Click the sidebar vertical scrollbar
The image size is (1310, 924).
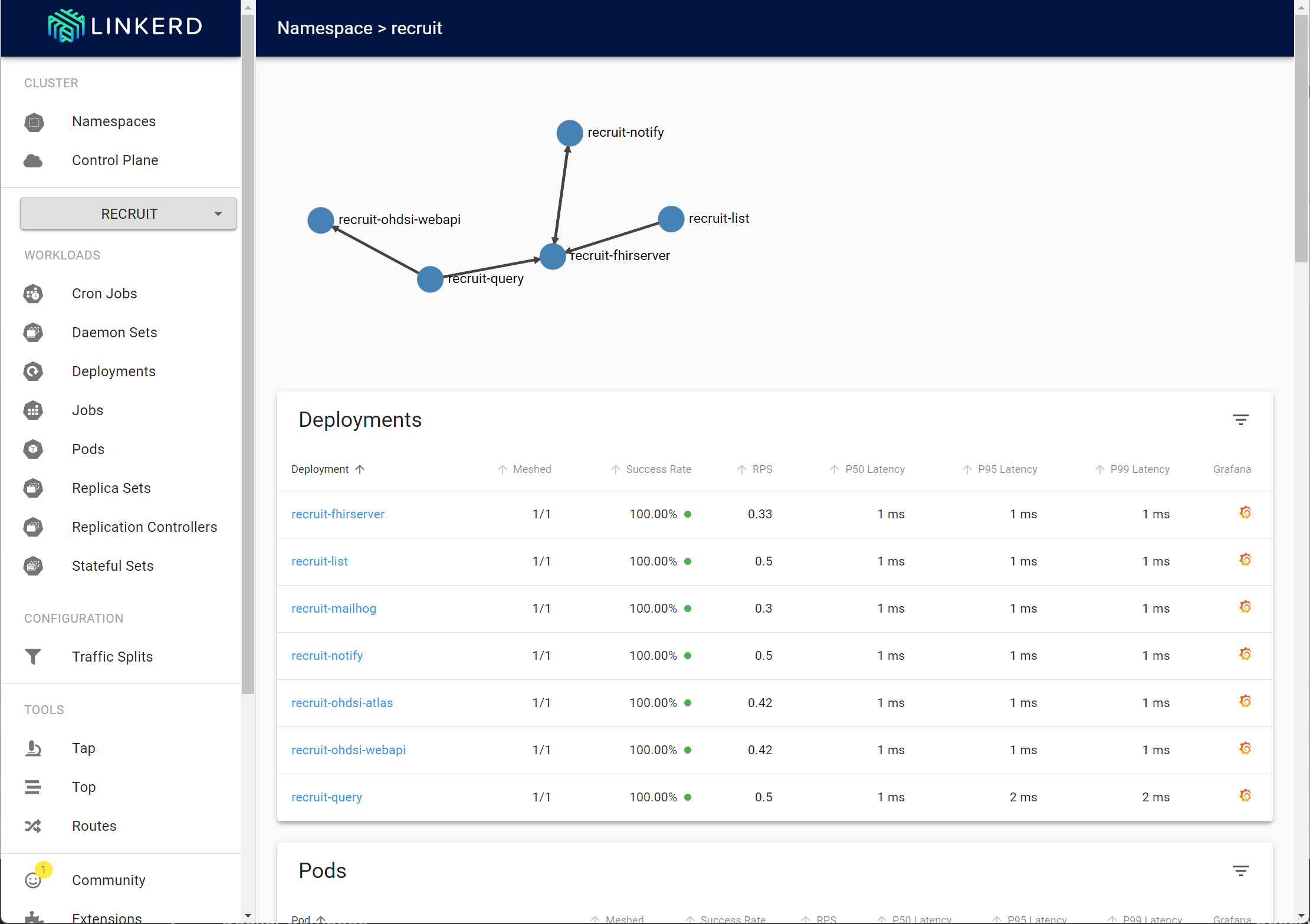tap(248, 354)
